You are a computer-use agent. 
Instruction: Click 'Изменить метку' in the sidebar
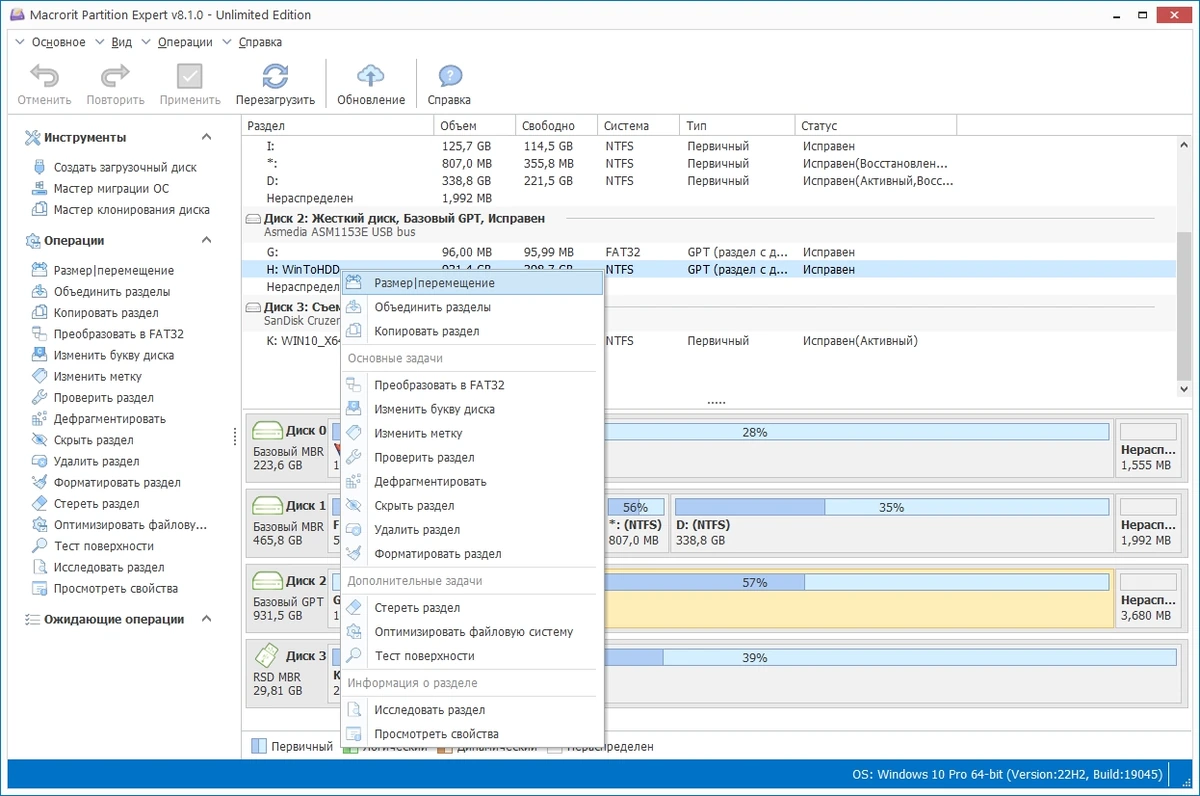pos(98,377)
